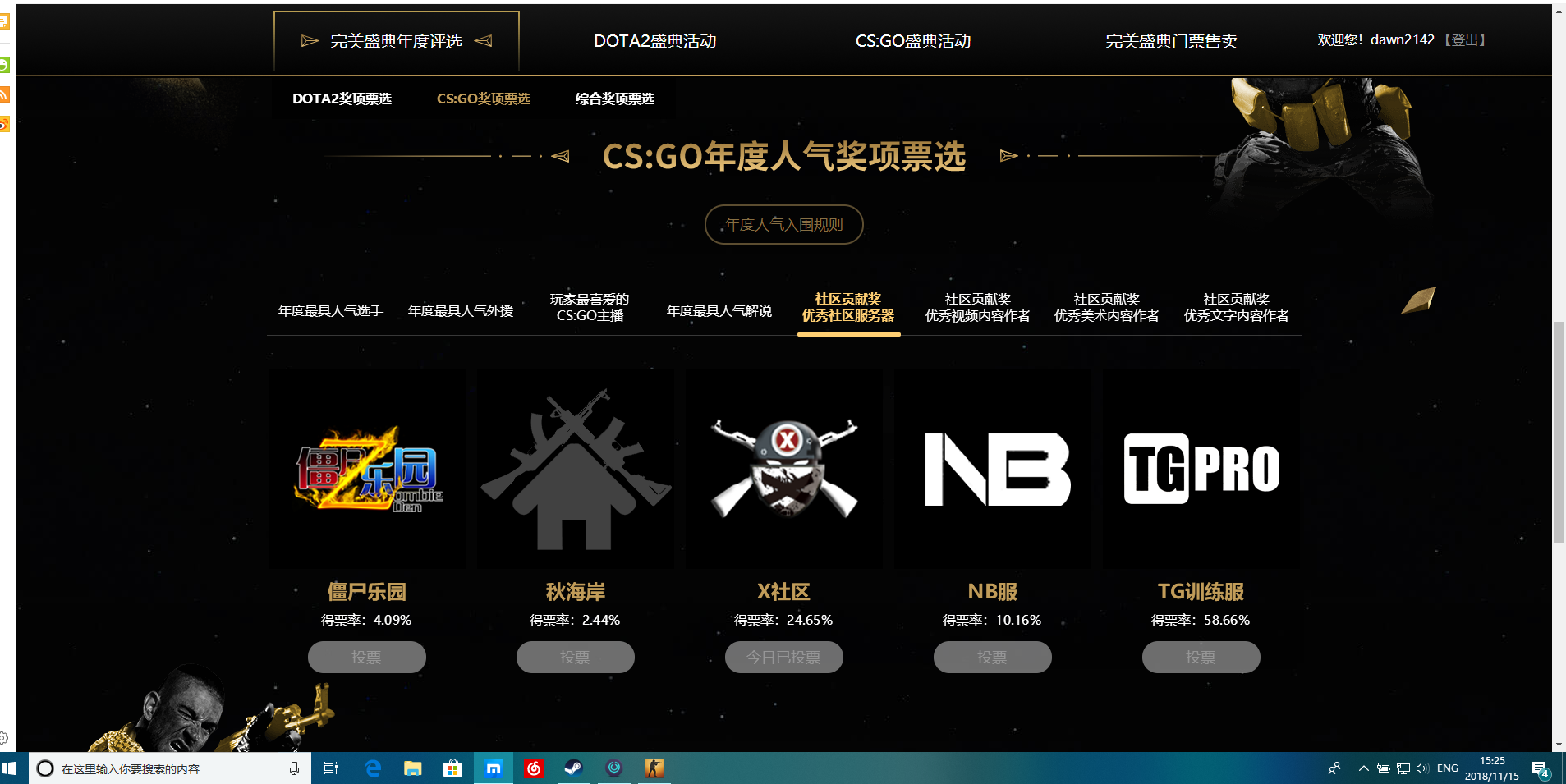Open the 年度人气入围规则 rules popup

tap(783, 224)
